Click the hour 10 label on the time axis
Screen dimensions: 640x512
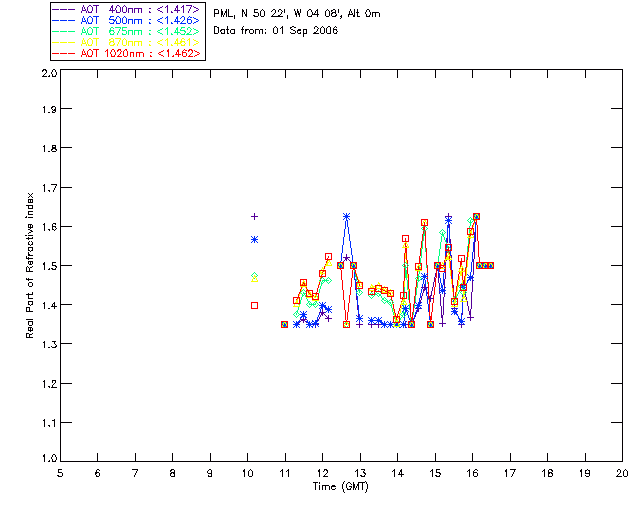coord(247,473)
